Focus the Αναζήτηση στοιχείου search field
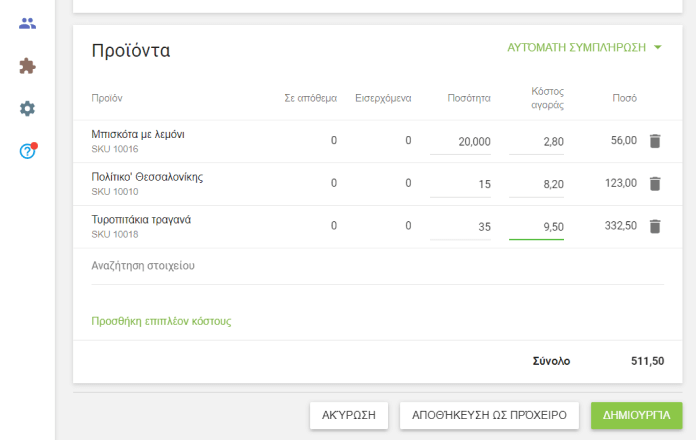The height and width of the screenshot is (440, 696). [377, 266]
